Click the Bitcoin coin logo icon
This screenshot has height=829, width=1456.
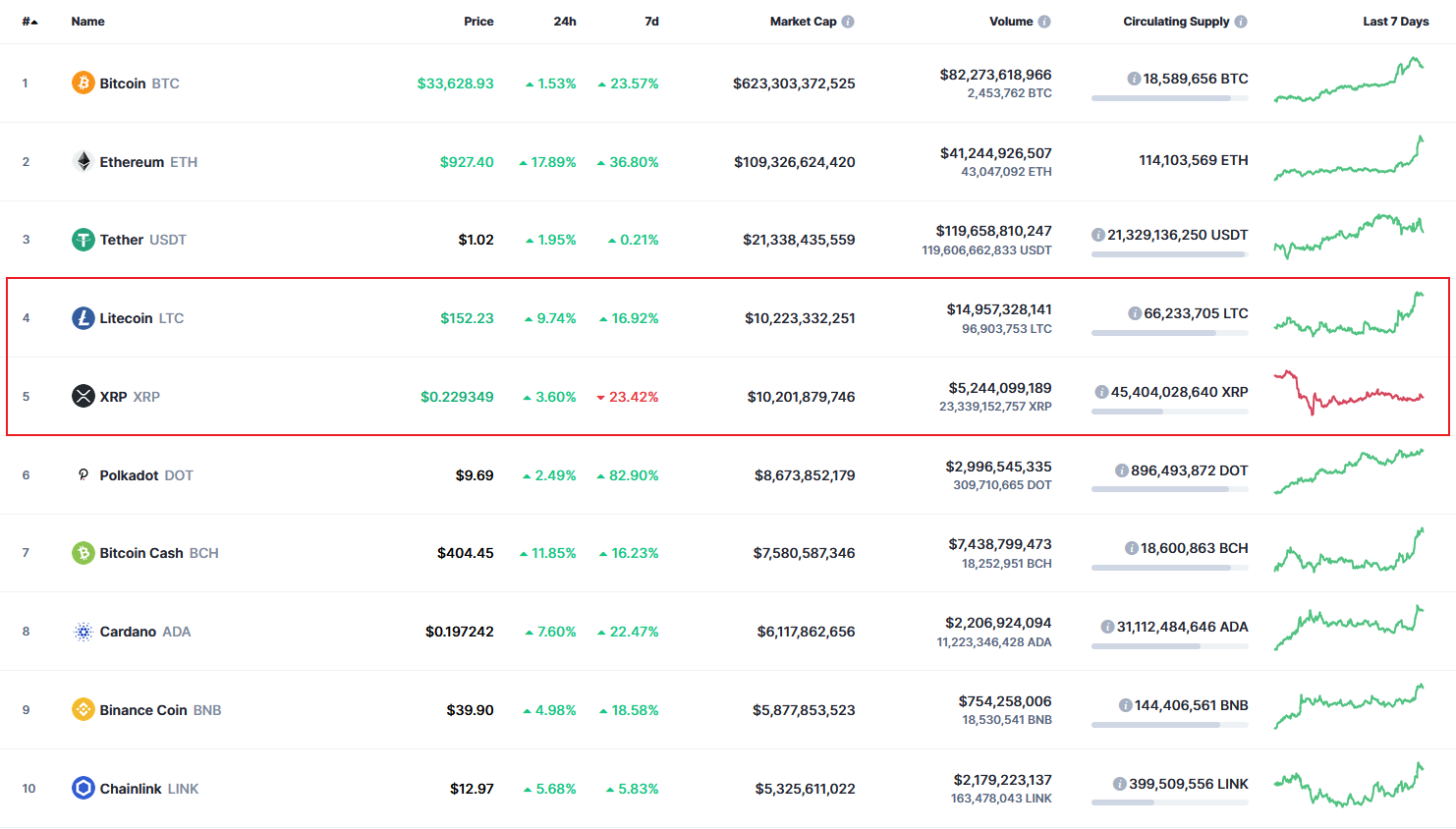84,83
